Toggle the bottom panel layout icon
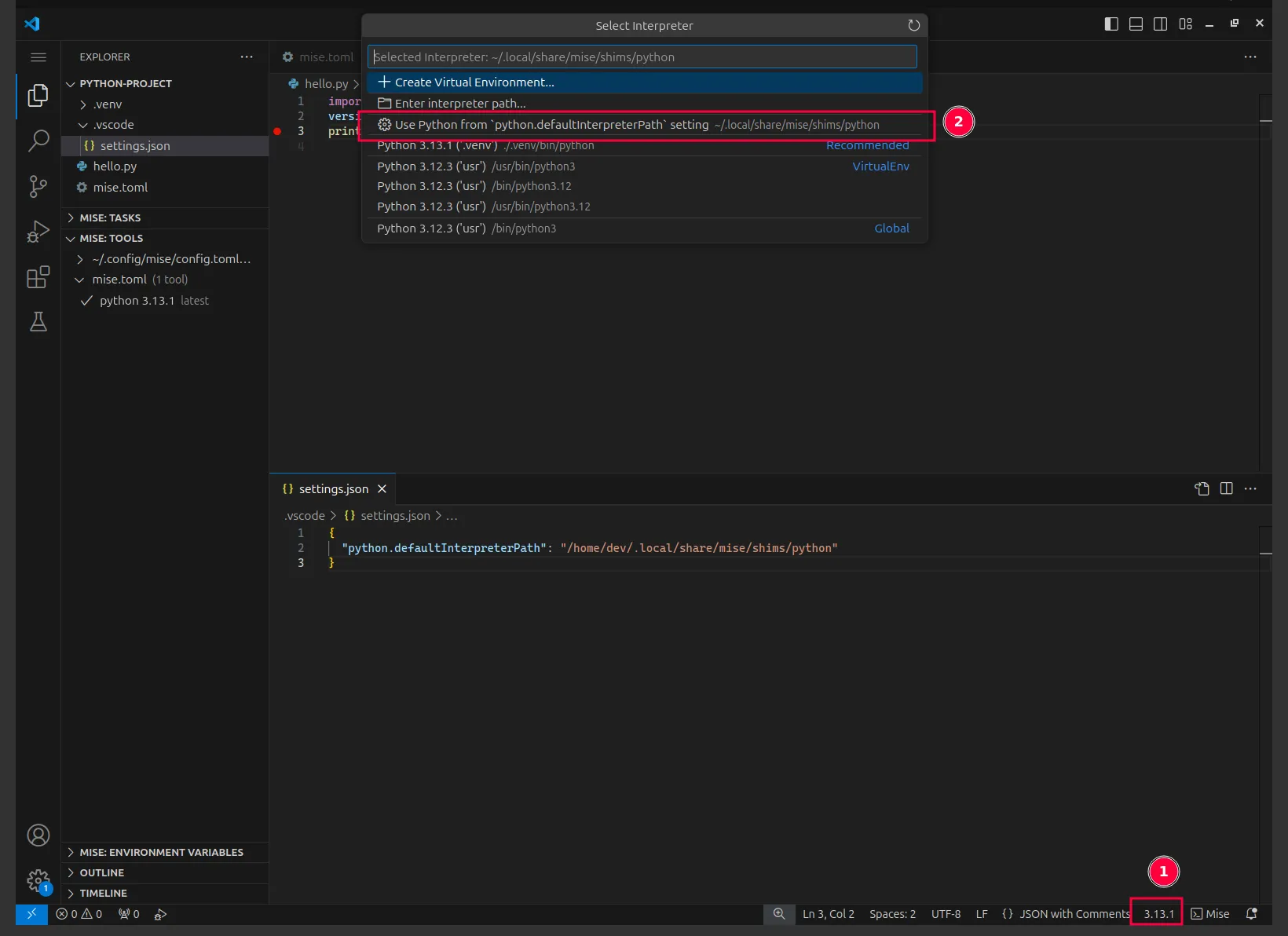 (1136, 24)
